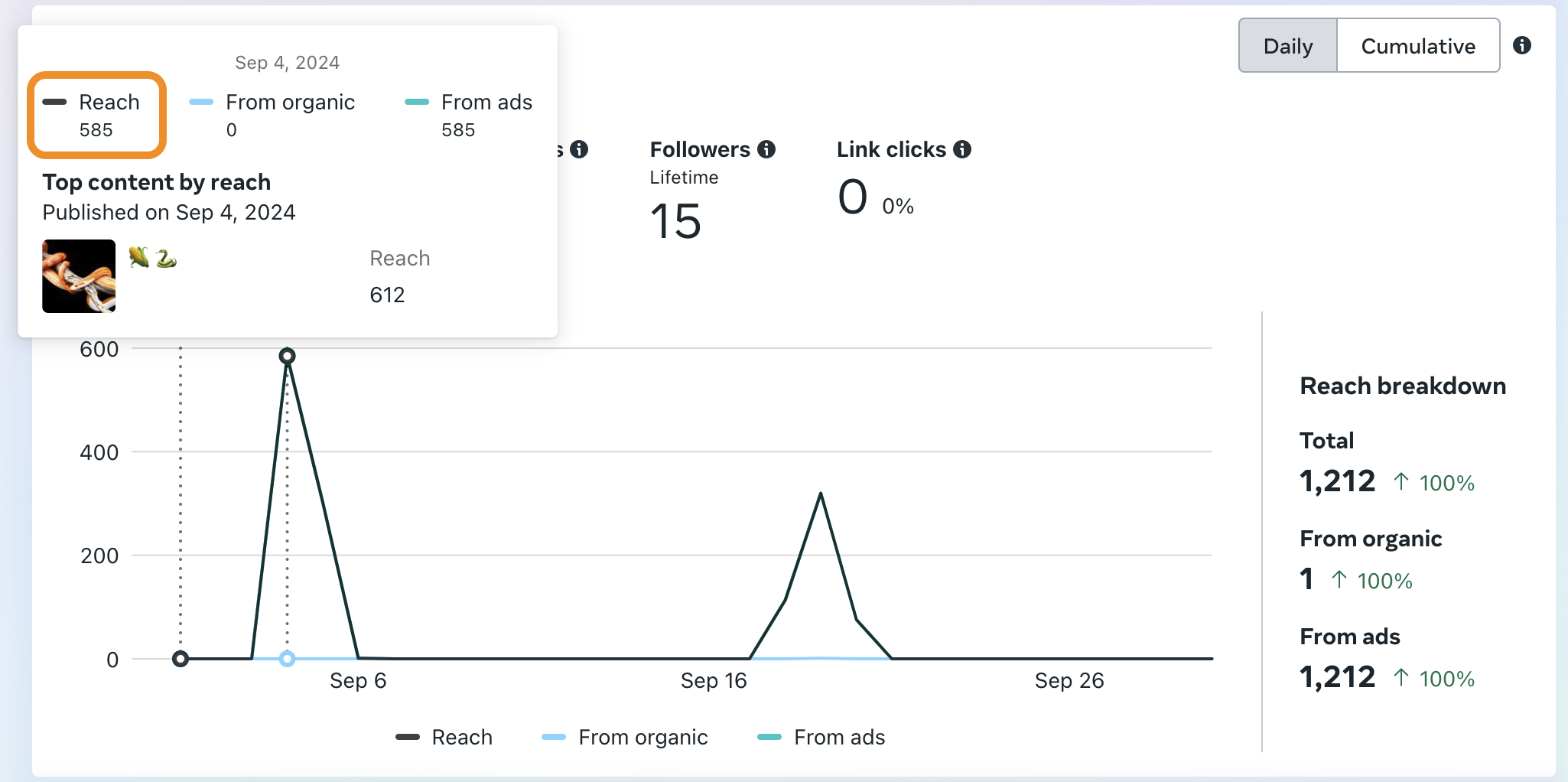The image size is (1568, 782).
Task: Select the From ads 585 tooltip entry
Action: [x=468, y=116]
